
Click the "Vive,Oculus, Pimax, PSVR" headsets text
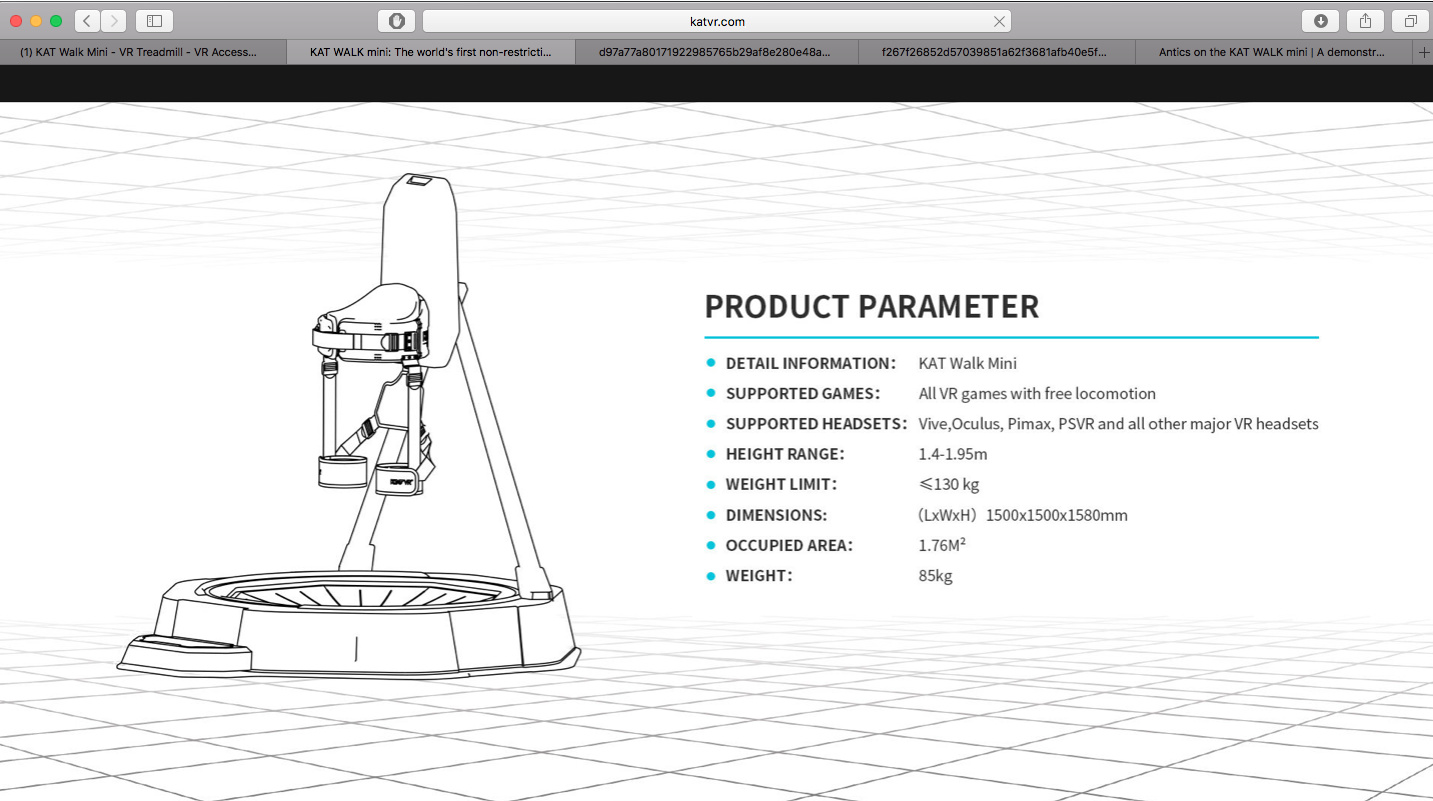pyautogui.click(x=1119, y=424)
